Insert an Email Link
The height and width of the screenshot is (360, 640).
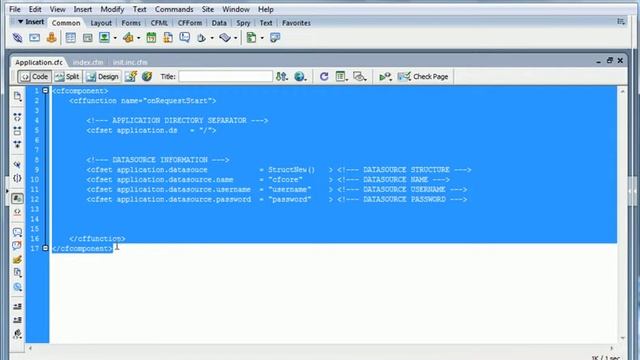pyautogui.click(x=34, y=38)
